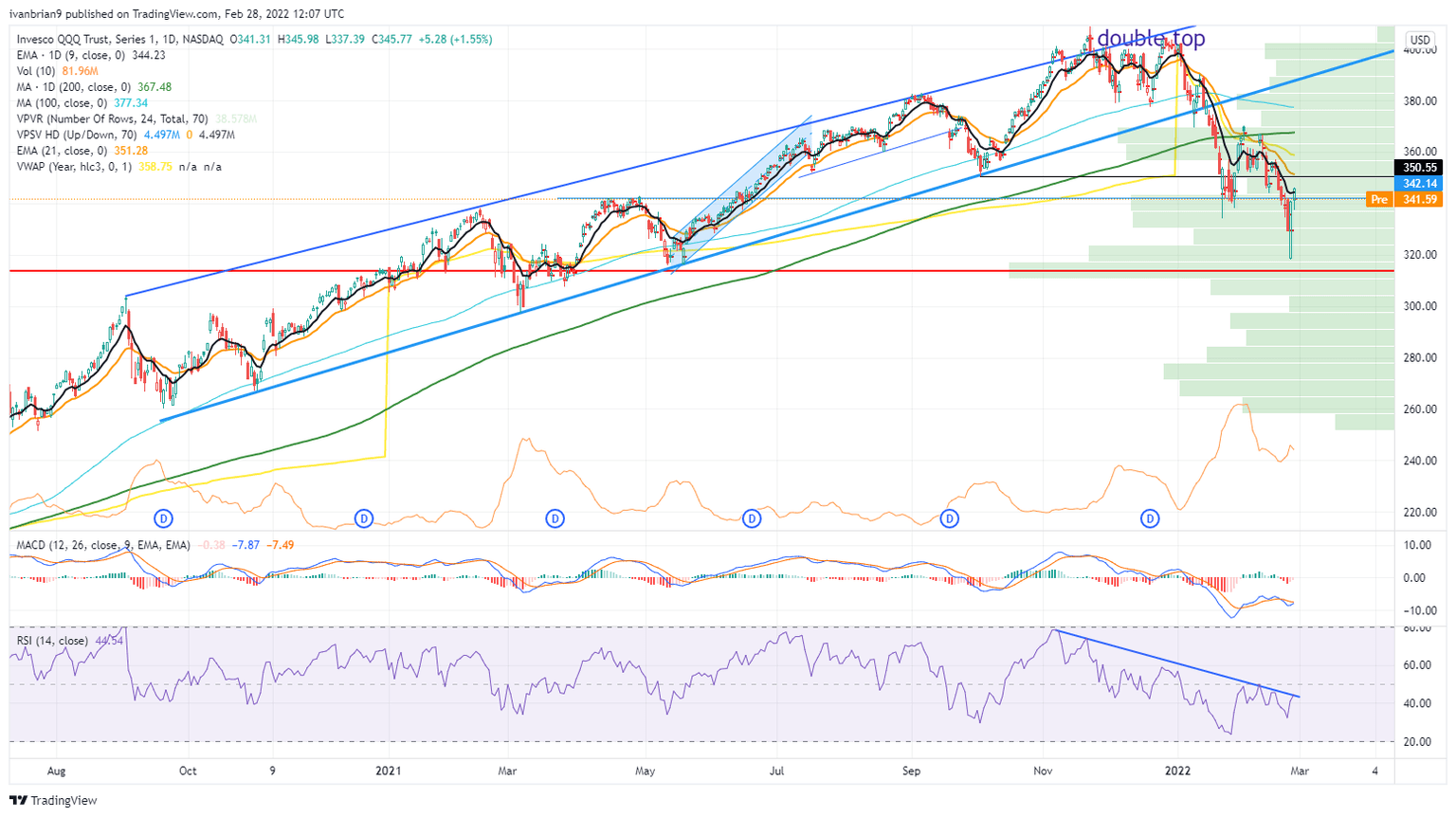Click the dividend marker just left of 2021
1456x817 pixels.
coord(363,518)
